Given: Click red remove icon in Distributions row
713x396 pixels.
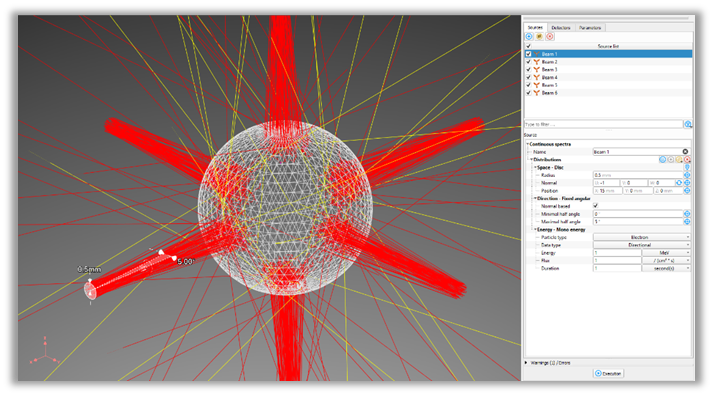Looking at the screenshot, I should point(687,160).
